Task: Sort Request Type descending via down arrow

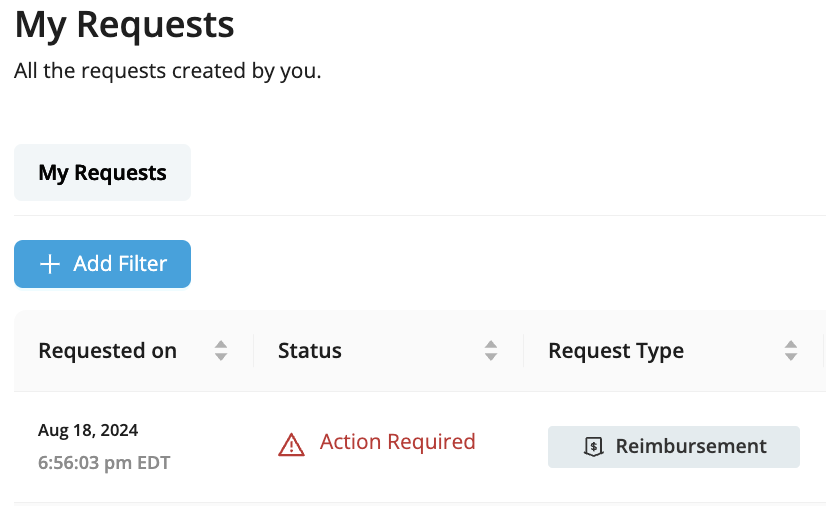Action: 791,356
